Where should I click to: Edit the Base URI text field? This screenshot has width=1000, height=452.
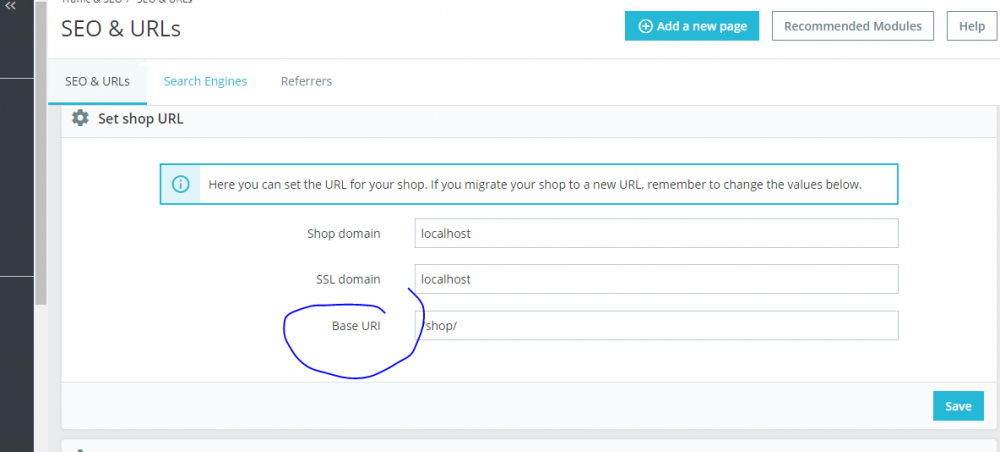656,326
